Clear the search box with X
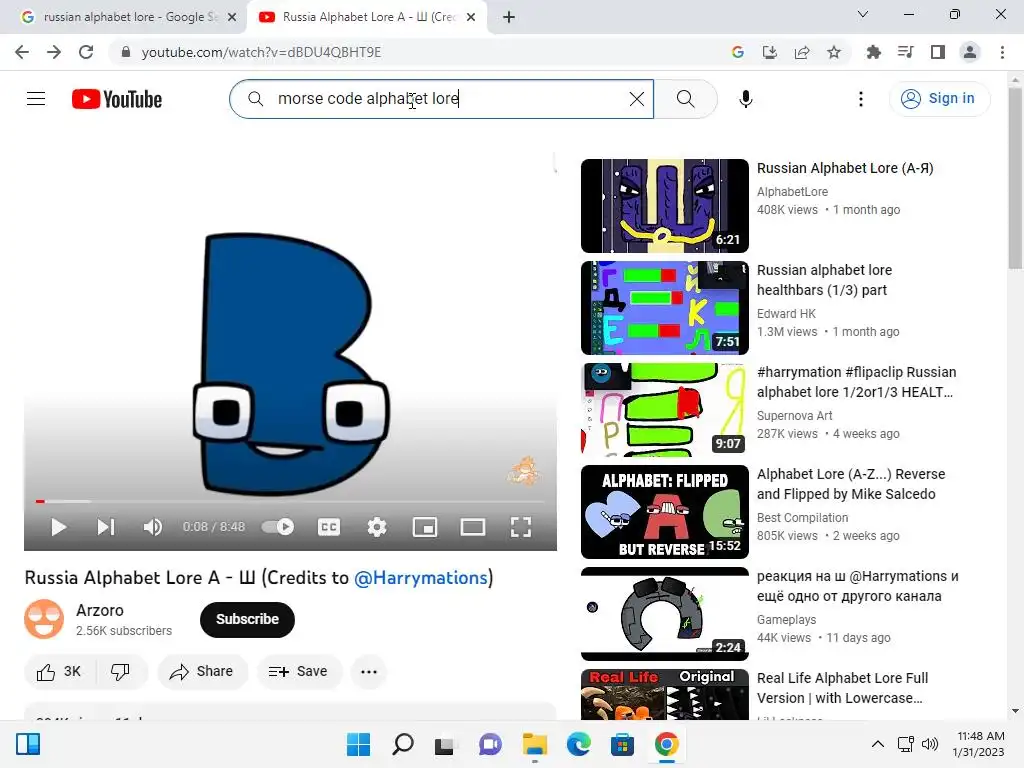This screenshot has height=768, width=1024. click(x=636, y=99)
